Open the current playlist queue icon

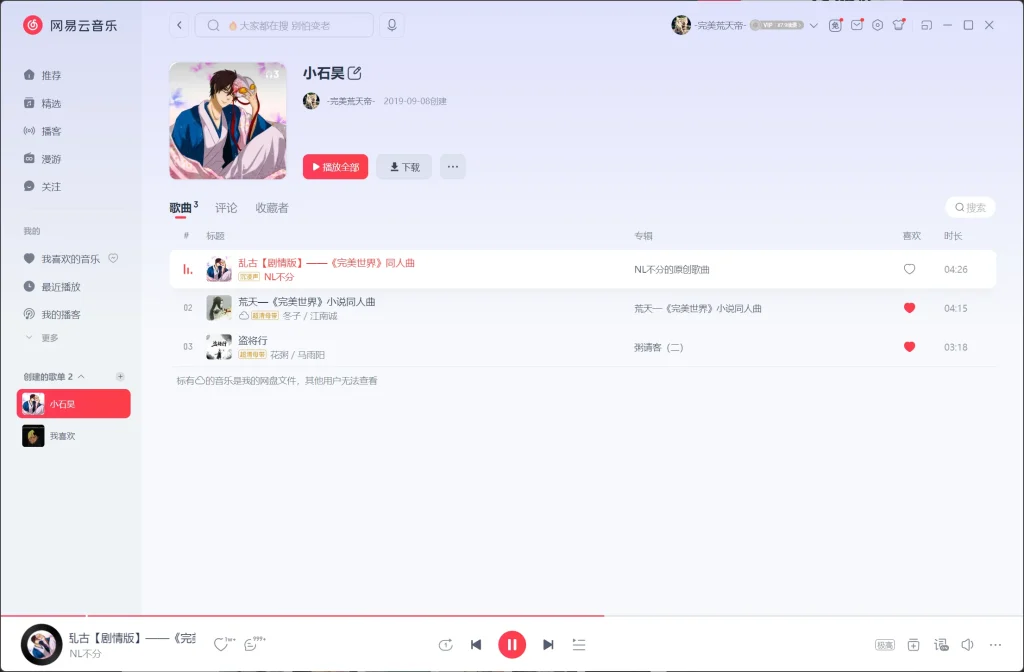point(579,644)
